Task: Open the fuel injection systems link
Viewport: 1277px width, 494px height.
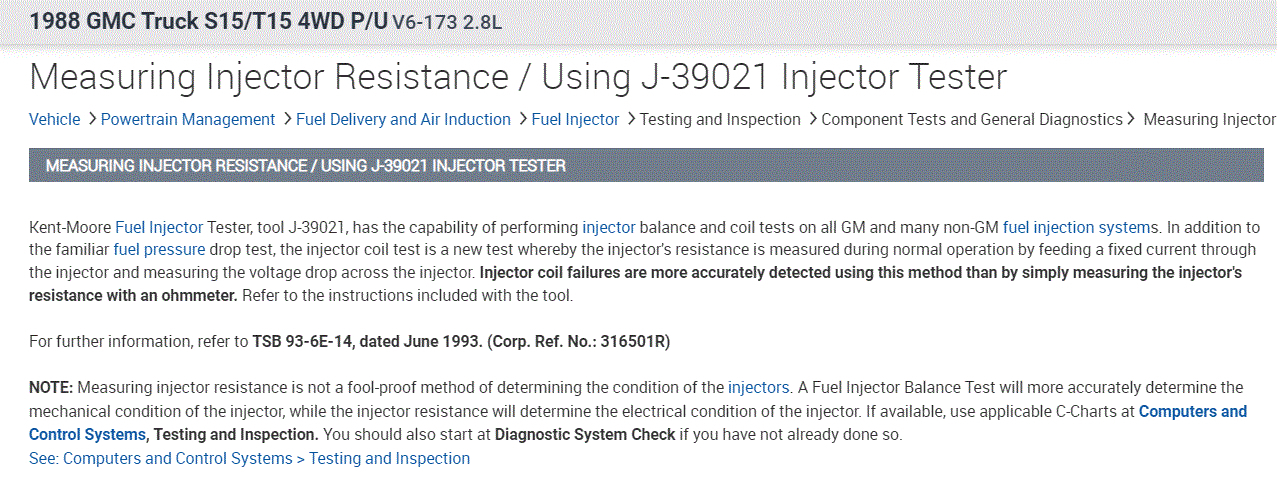Action: [1080, 227]
